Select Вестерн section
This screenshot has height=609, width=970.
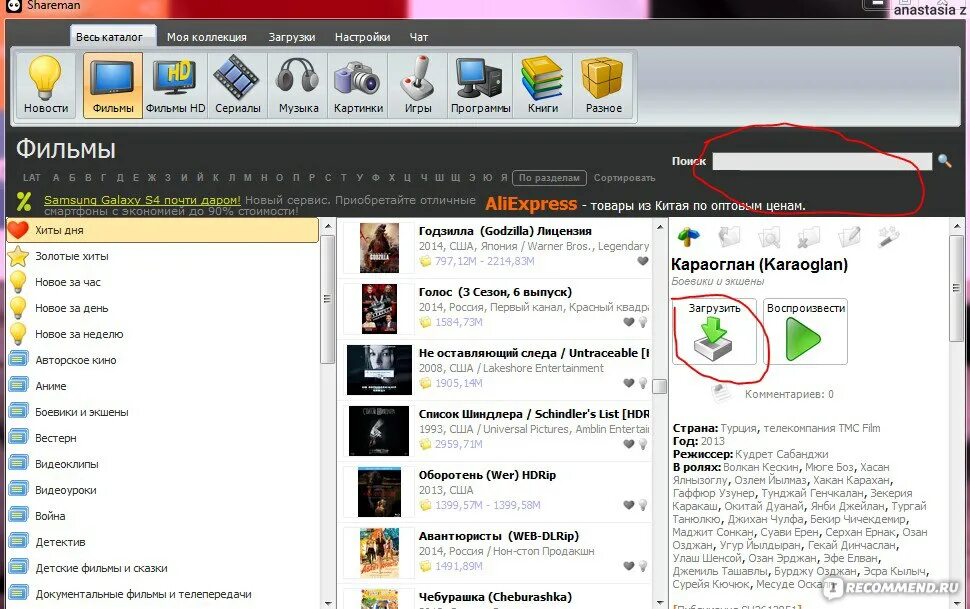pyautogui.click(x=163, y=438)
